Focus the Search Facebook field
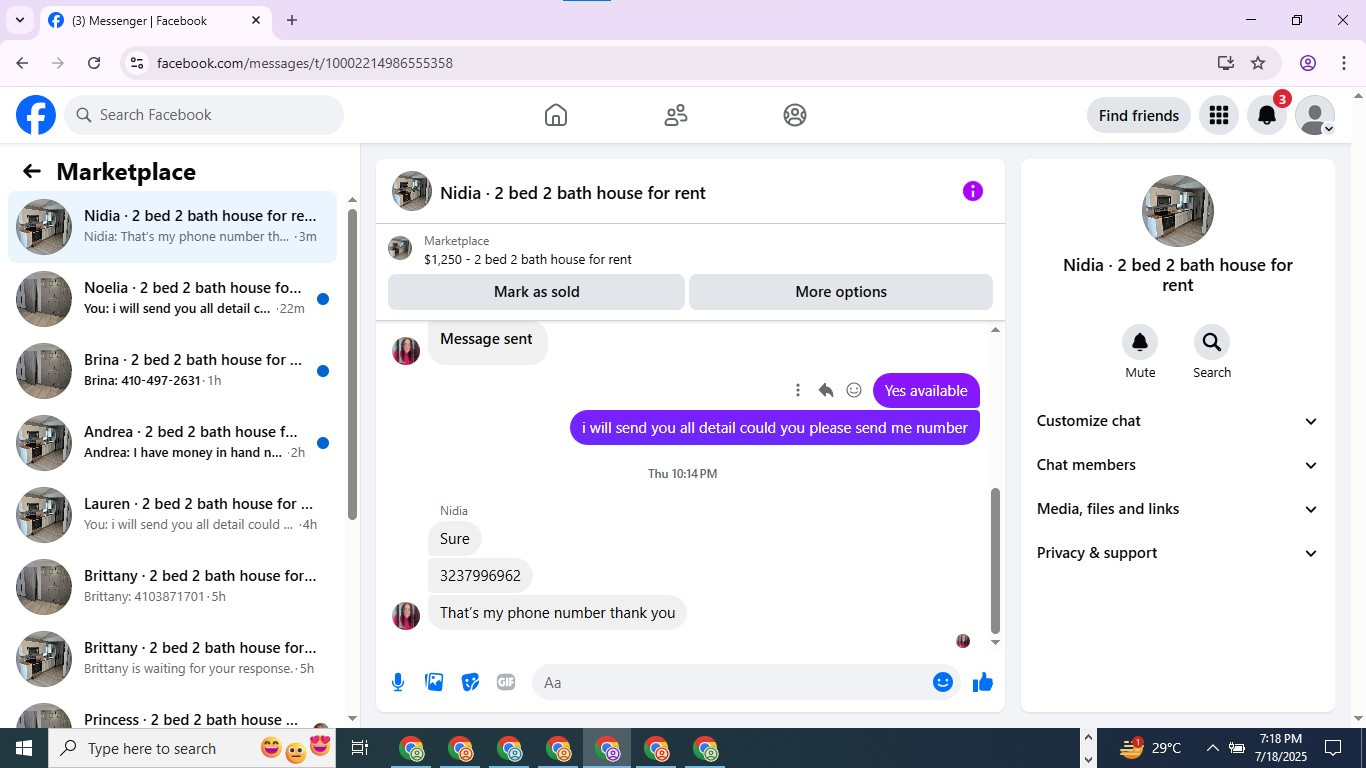Viewport: 1366px width, 768px height. pyautogui.click(x=204, y=115)
